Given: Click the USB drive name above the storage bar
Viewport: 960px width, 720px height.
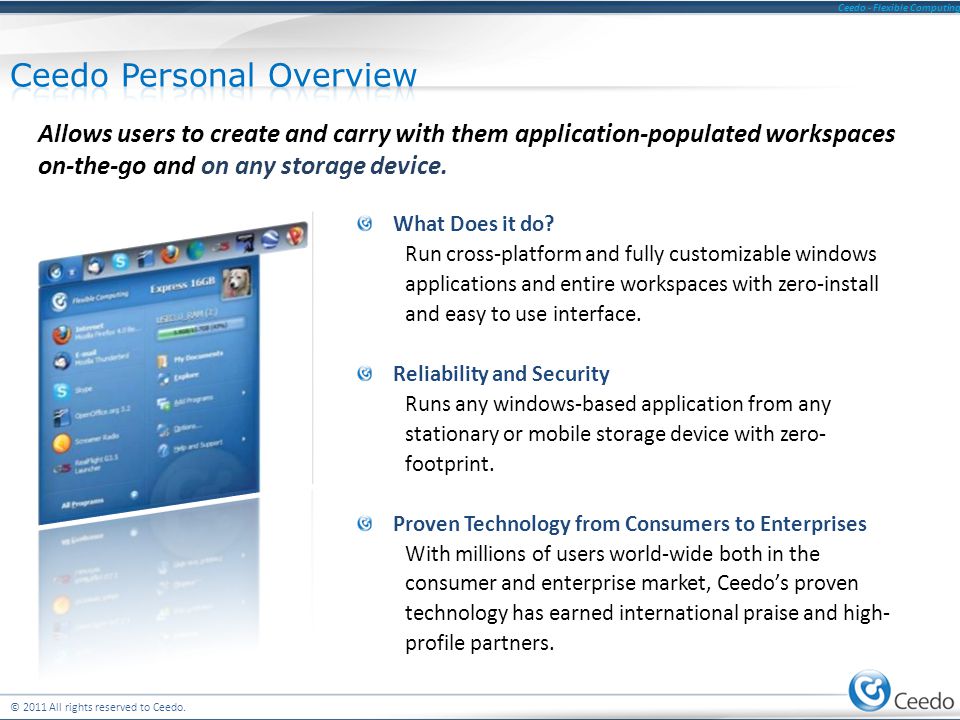Looking at the screenshot, I should [187, 317].
